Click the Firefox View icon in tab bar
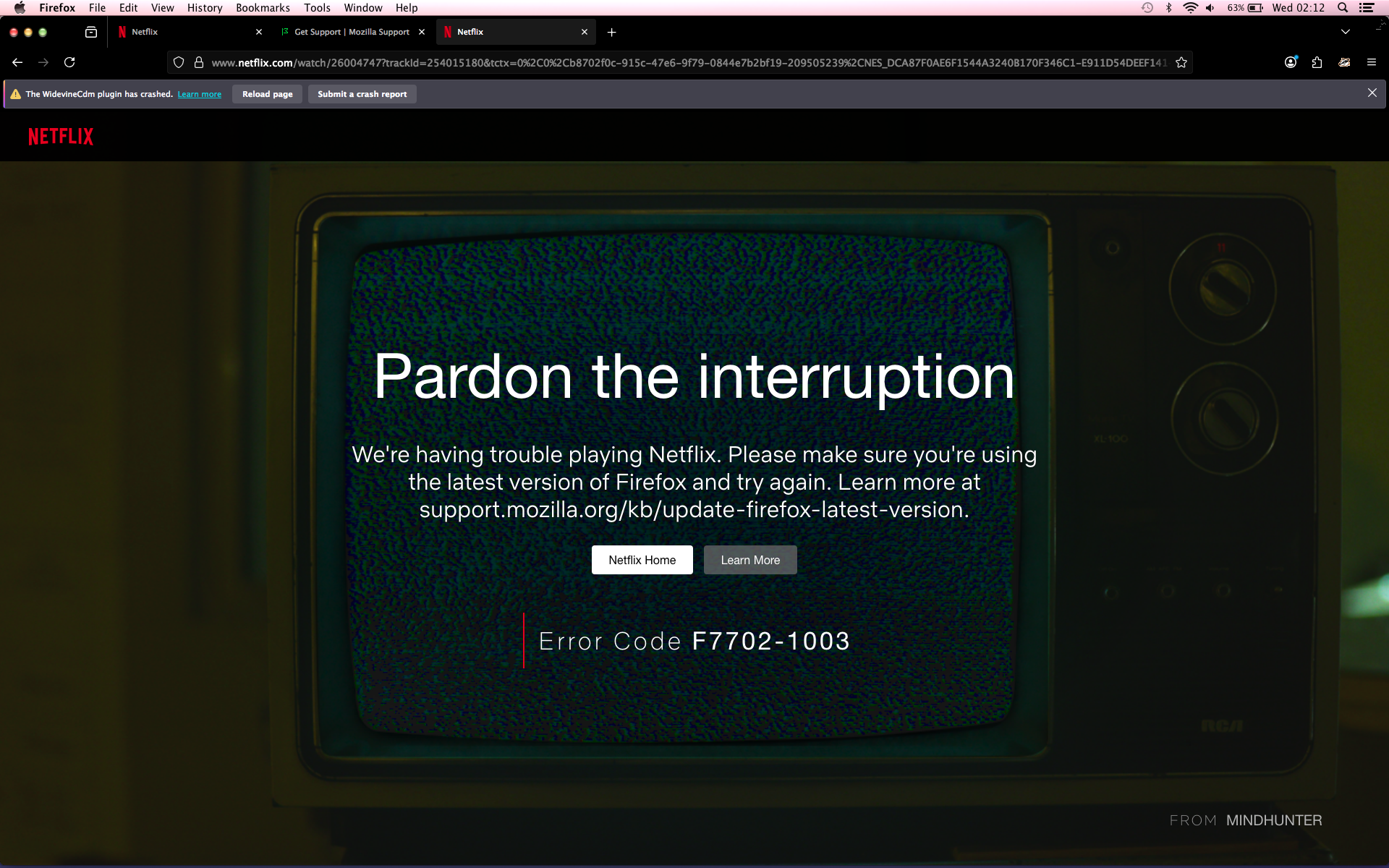Viewport: 1389px width, 868px height. 91,32
